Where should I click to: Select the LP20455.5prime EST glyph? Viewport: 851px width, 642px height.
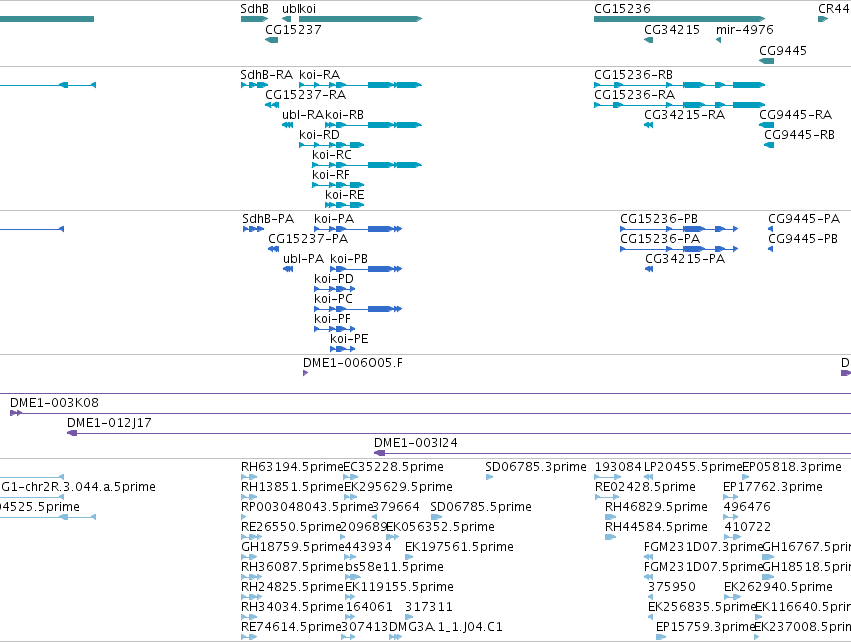coord(649,477)
